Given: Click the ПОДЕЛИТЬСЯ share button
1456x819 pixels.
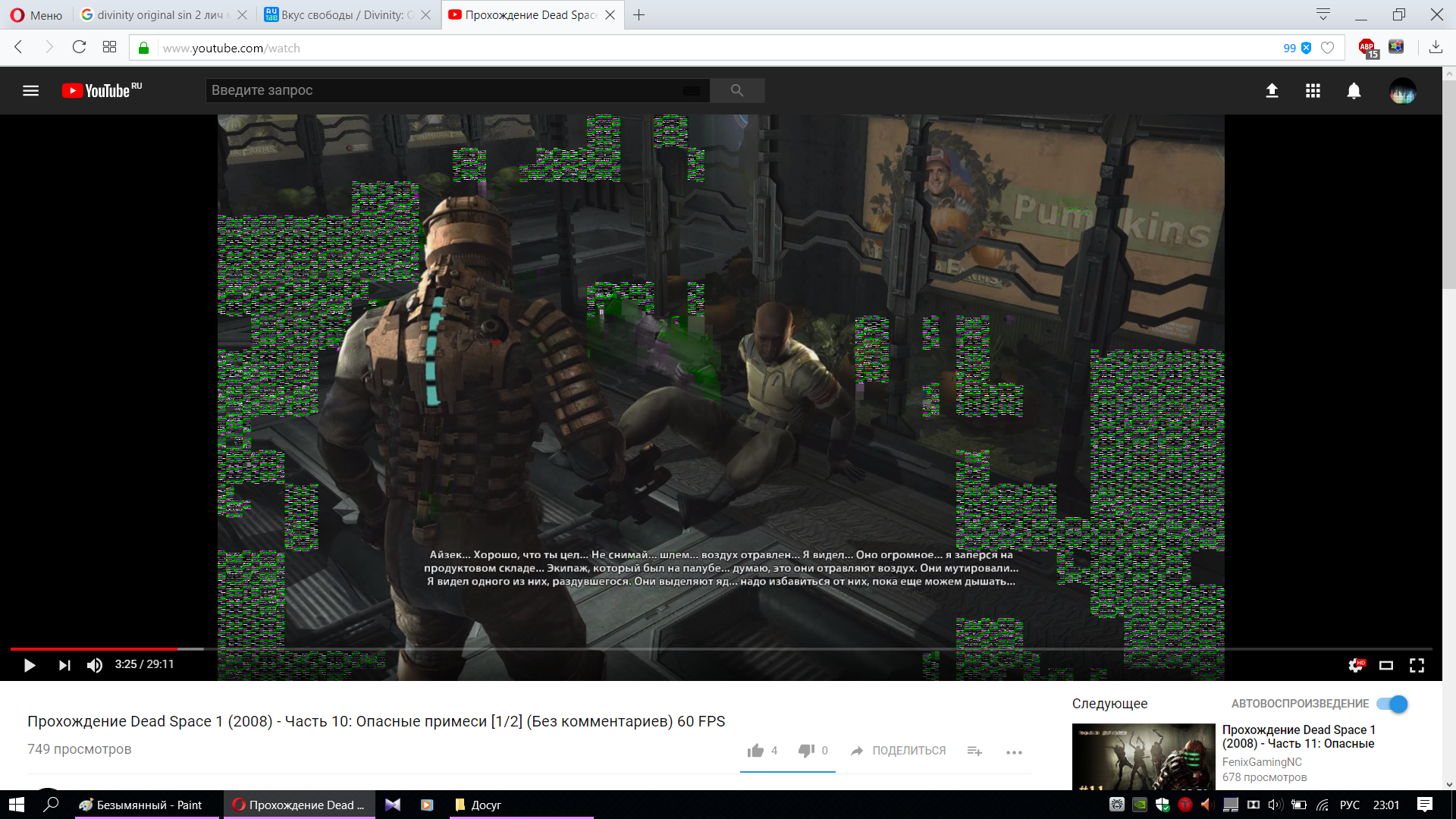Looking at the screenshot, I should (899, 751).
